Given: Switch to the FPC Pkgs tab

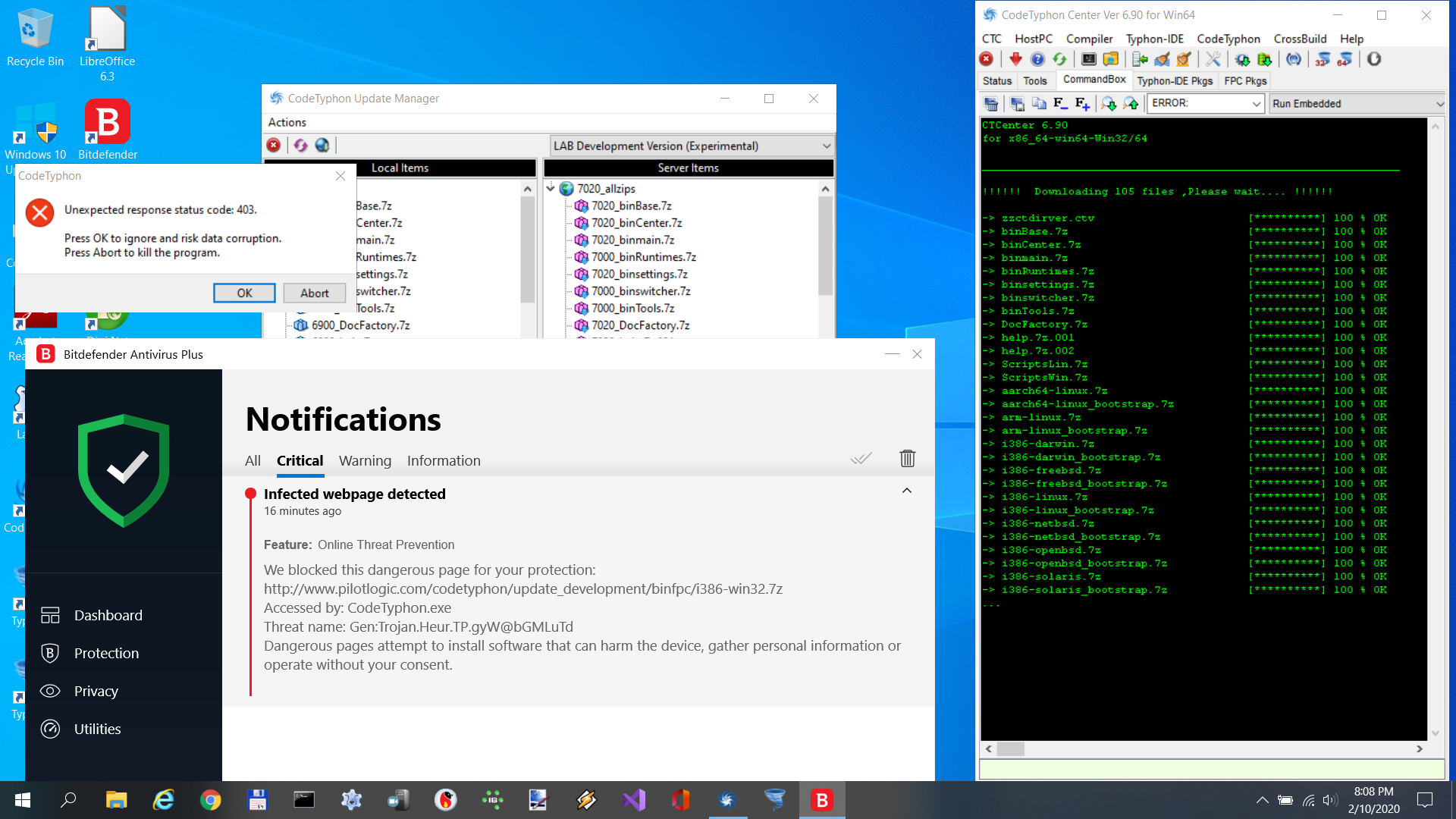Looking at the screenshot, I should [x=1245, y=81].
